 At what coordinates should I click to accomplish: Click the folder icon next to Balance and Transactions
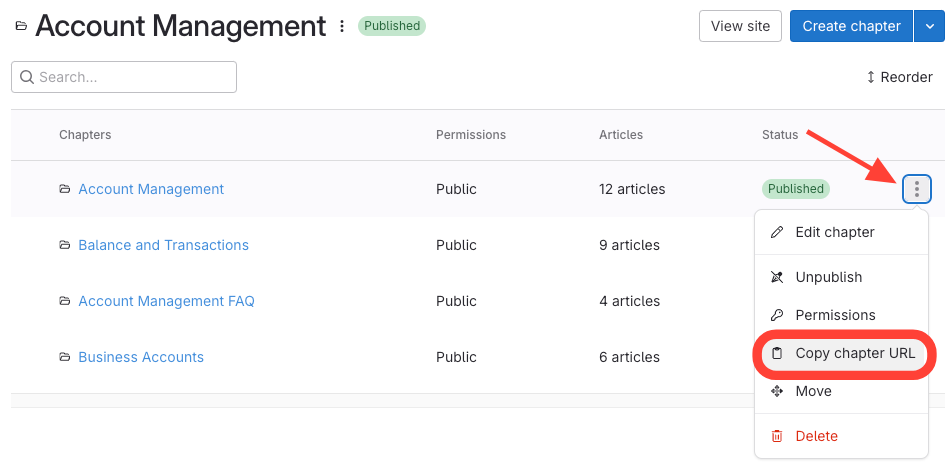[x=65, y=245]
